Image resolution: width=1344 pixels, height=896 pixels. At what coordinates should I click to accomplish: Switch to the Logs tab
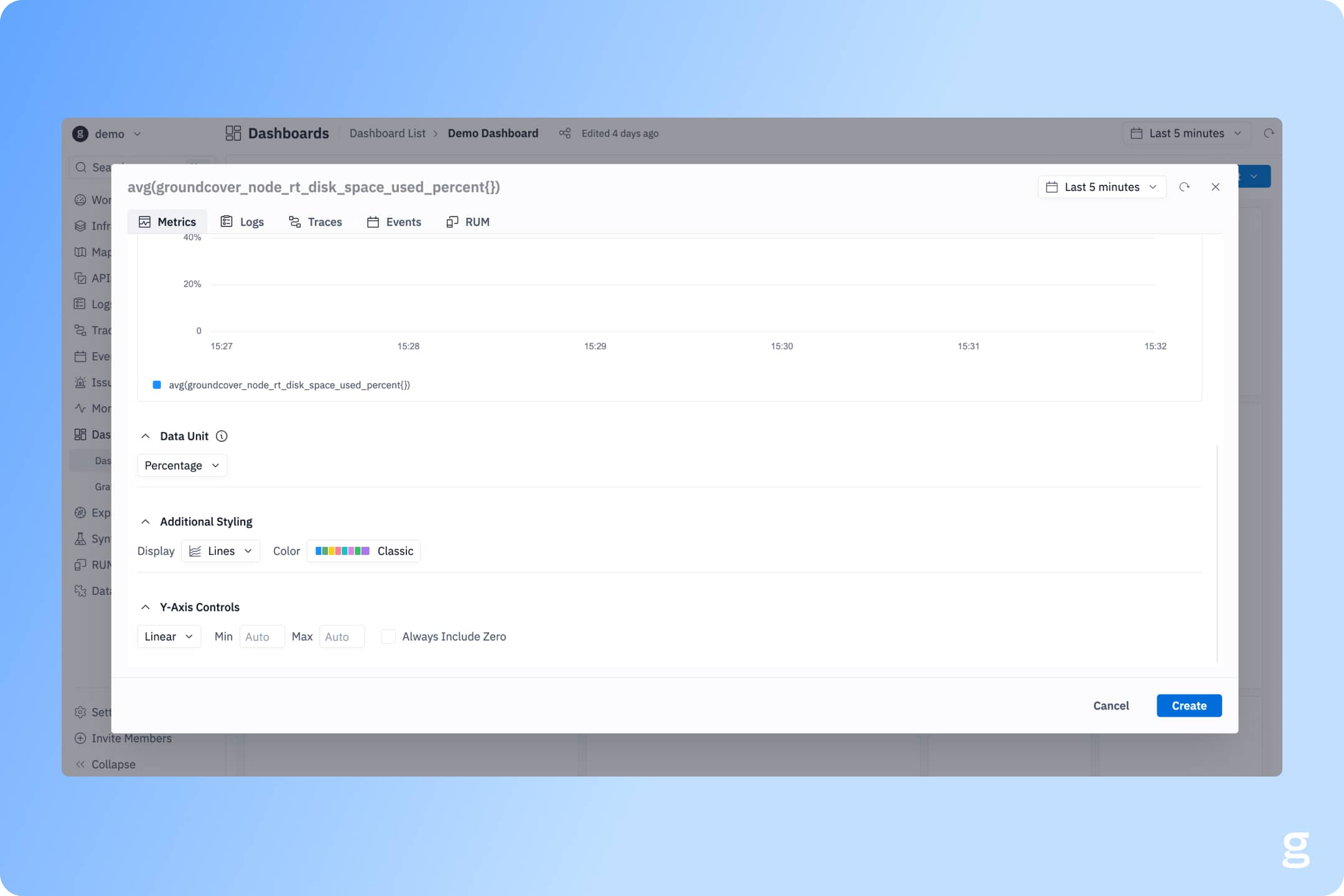coord(243,222)
